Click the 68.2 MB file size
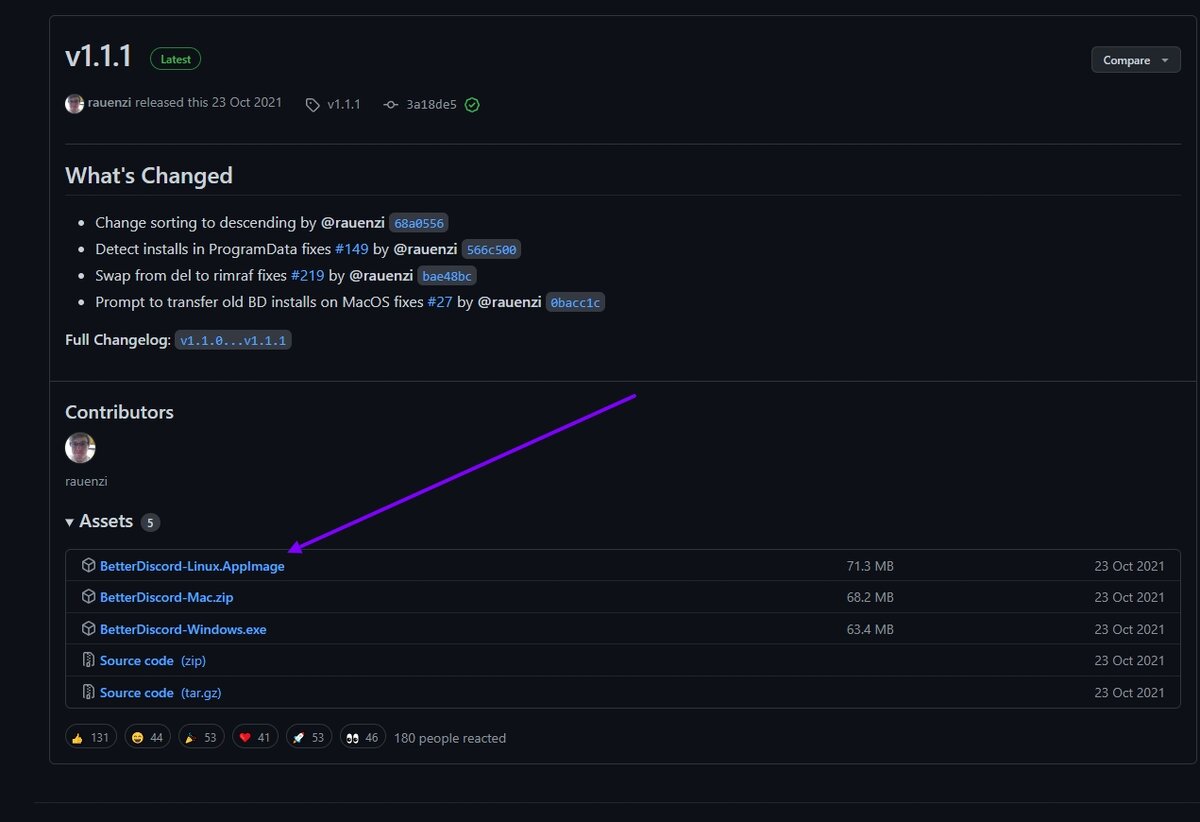Screen dimensions: 1200x822 point(870,597)
